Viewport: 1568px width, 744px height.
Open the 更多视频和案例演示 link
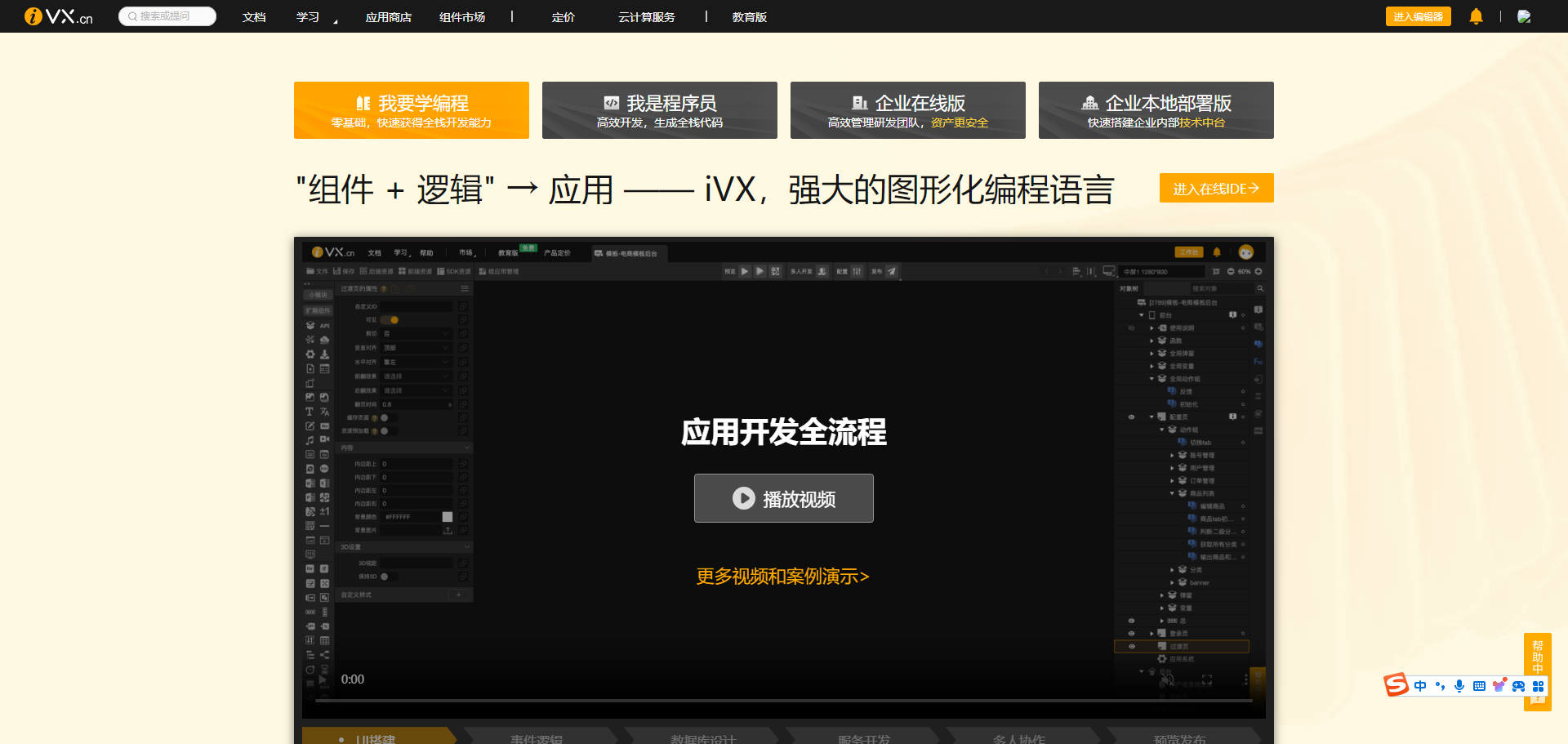(782, 577)
